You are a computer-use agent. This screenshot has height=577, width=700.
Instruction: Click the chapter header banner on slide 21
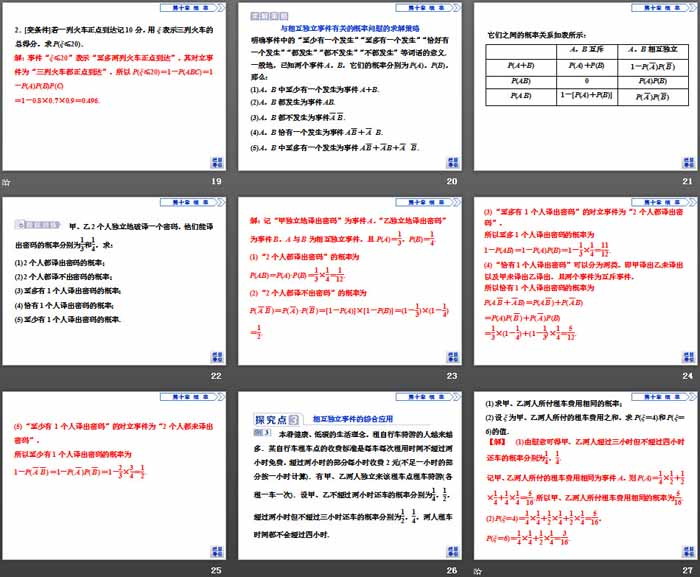point(664,8)
